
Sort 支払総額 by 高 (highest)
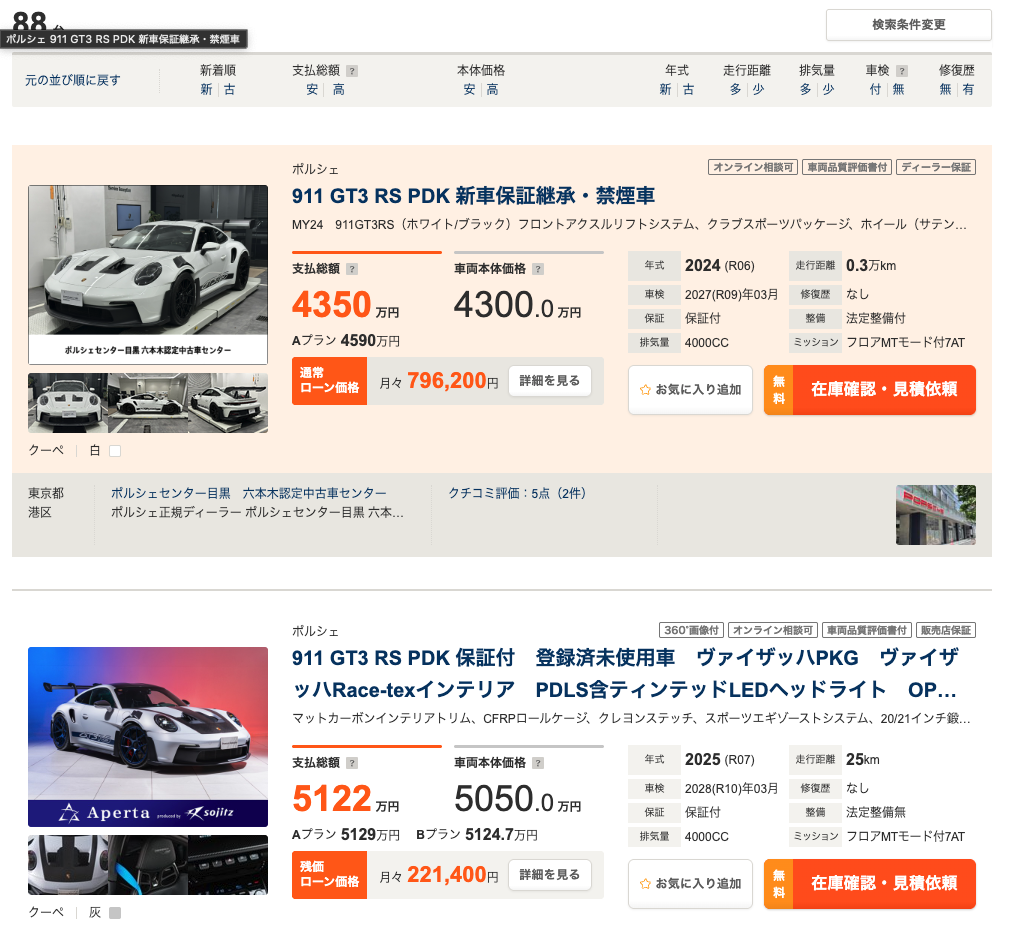(x=338, y=89)
